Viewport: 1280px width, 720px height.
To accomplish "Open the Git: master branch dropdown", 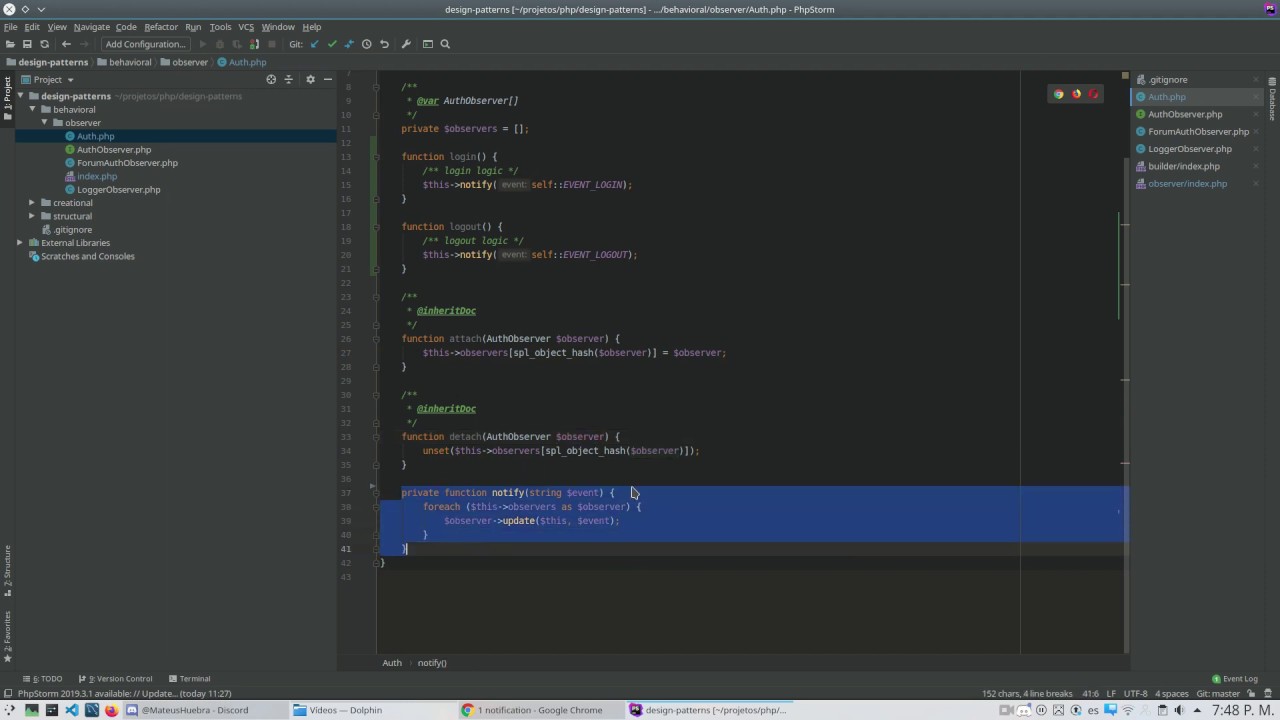I will click(1218, 693).
